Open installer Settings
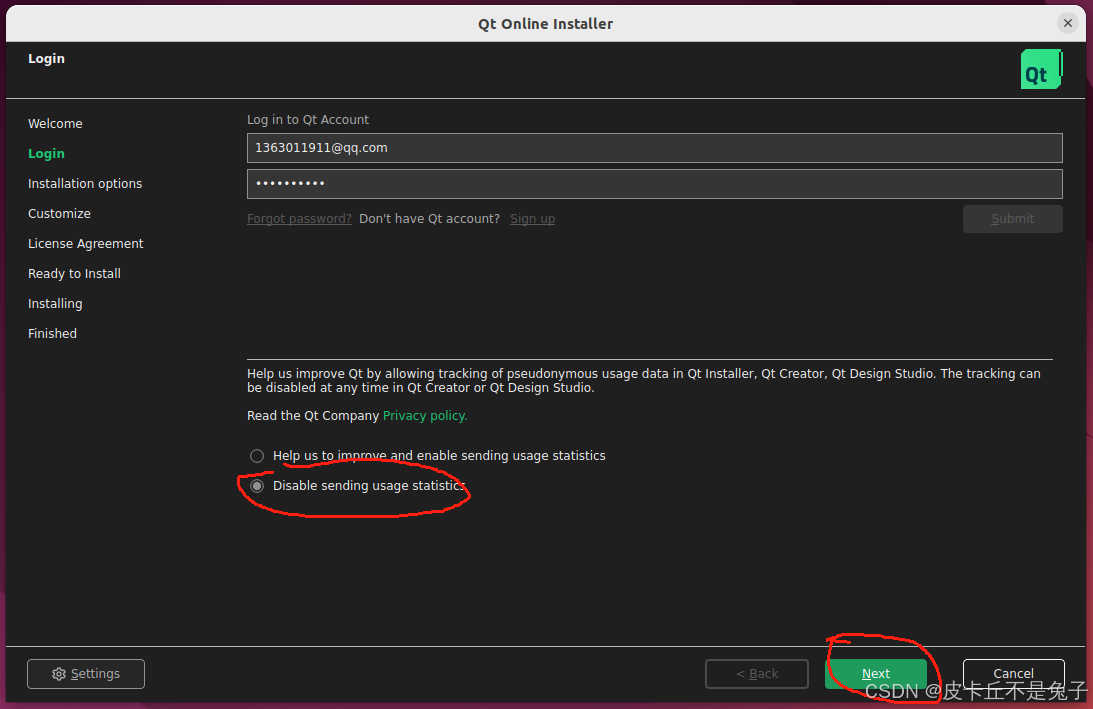This screenshot has height=709, width=1093. (86, 674)
